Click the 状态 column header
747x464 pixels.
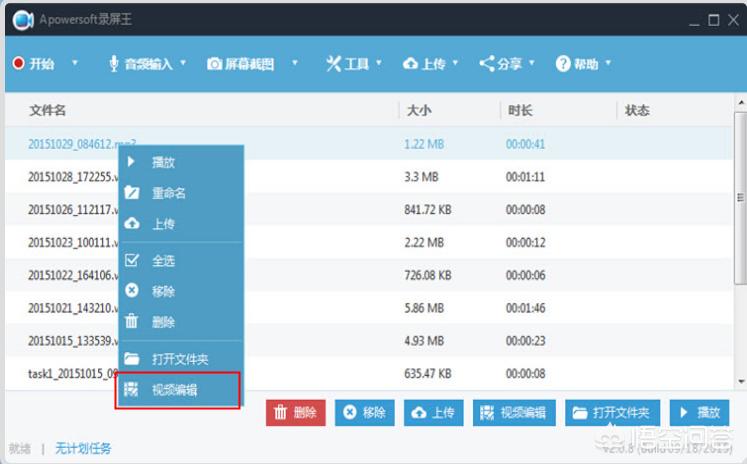coord(637,111)
